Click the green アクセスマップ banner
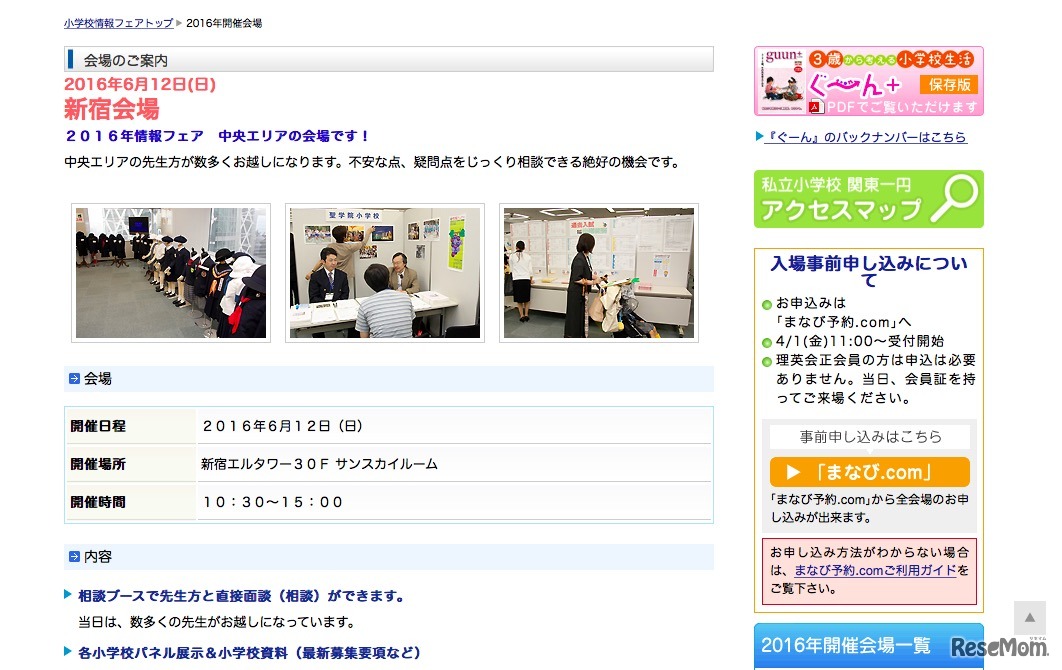 coord(869,198)
